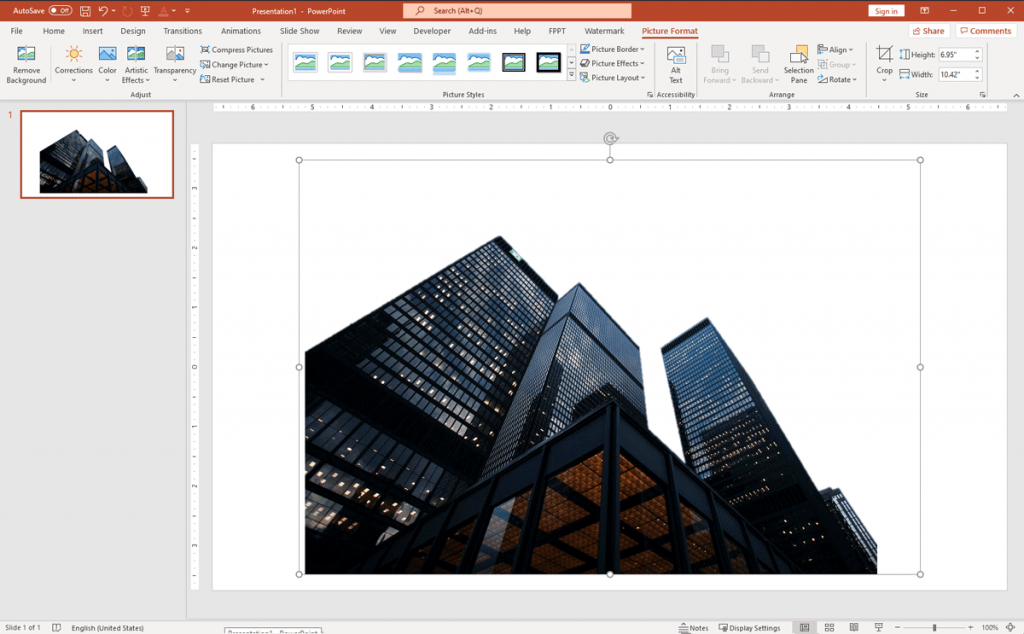Toggle Notes pane visibility

coord(694,627)
